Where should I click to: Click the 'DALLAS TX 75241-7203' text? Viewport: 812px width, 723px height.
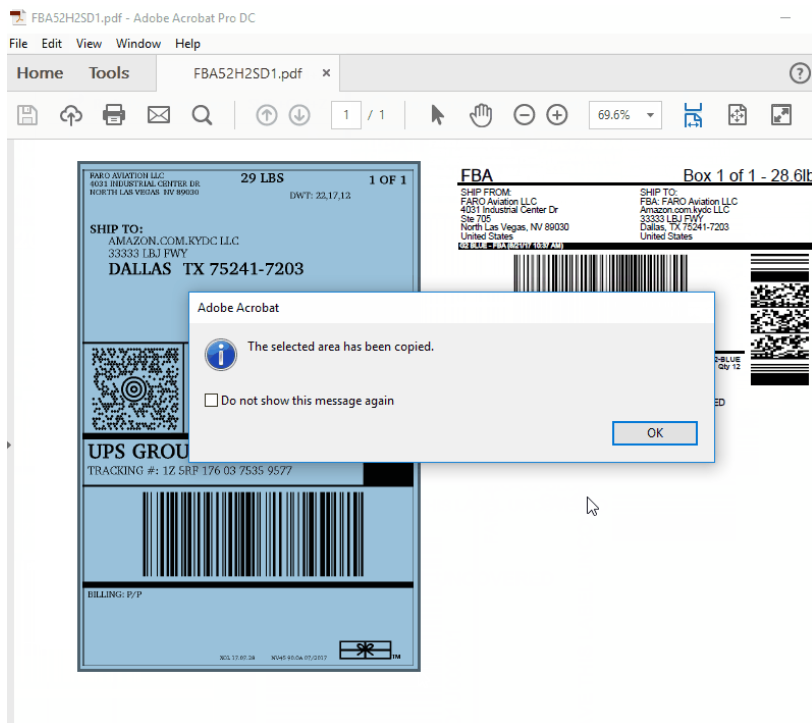(206, 269)
